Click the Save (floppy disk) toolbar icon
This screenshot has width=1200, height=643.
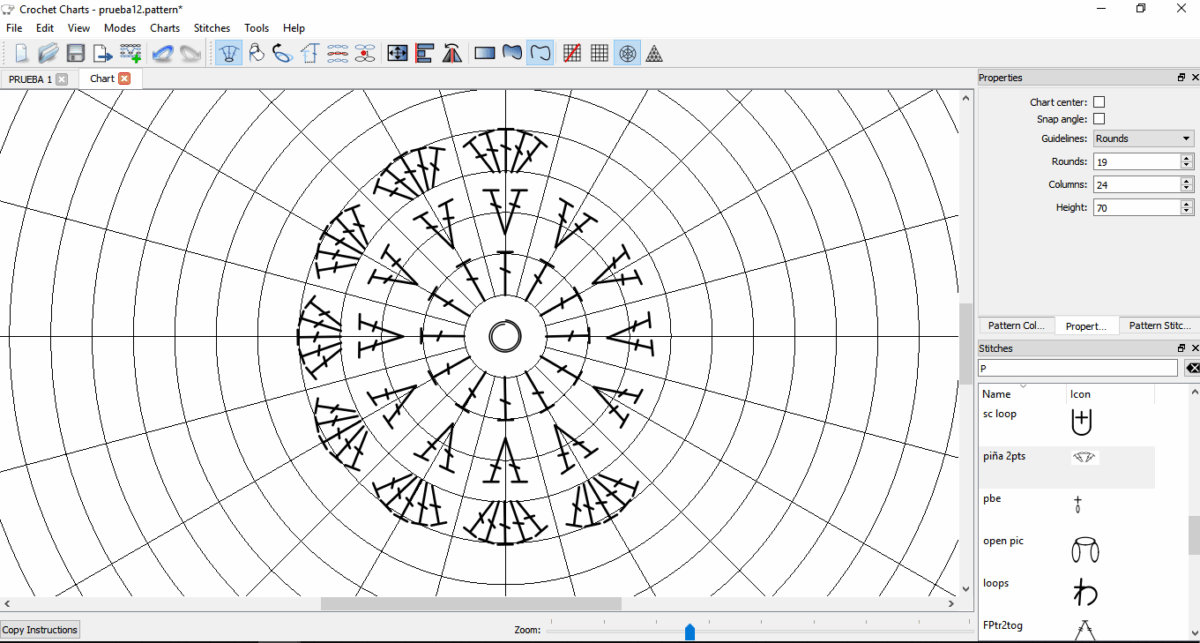click(75, 53)
